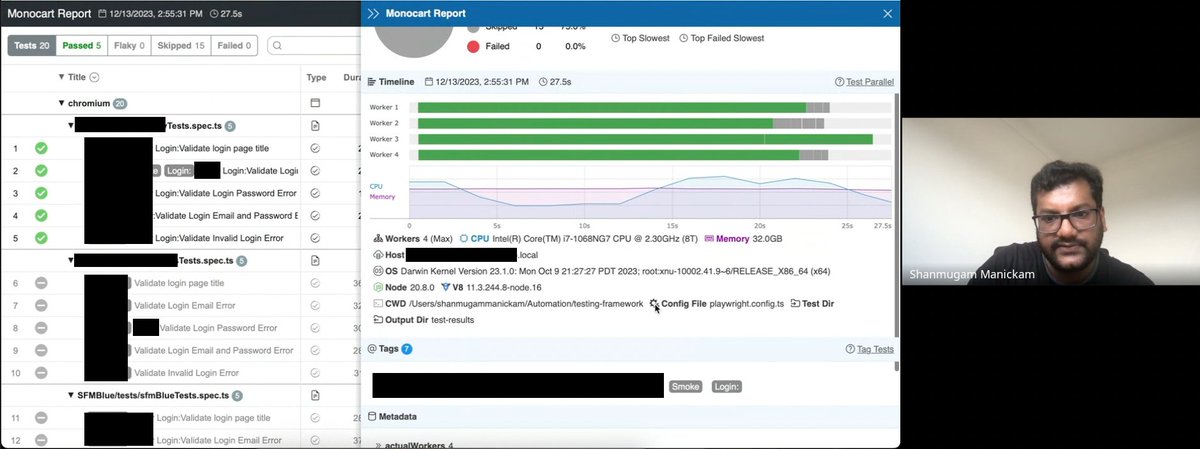Screen dimensions: 1200x449
Task: Select the Failed 0 filter tab
Action: tap(234, 45)
